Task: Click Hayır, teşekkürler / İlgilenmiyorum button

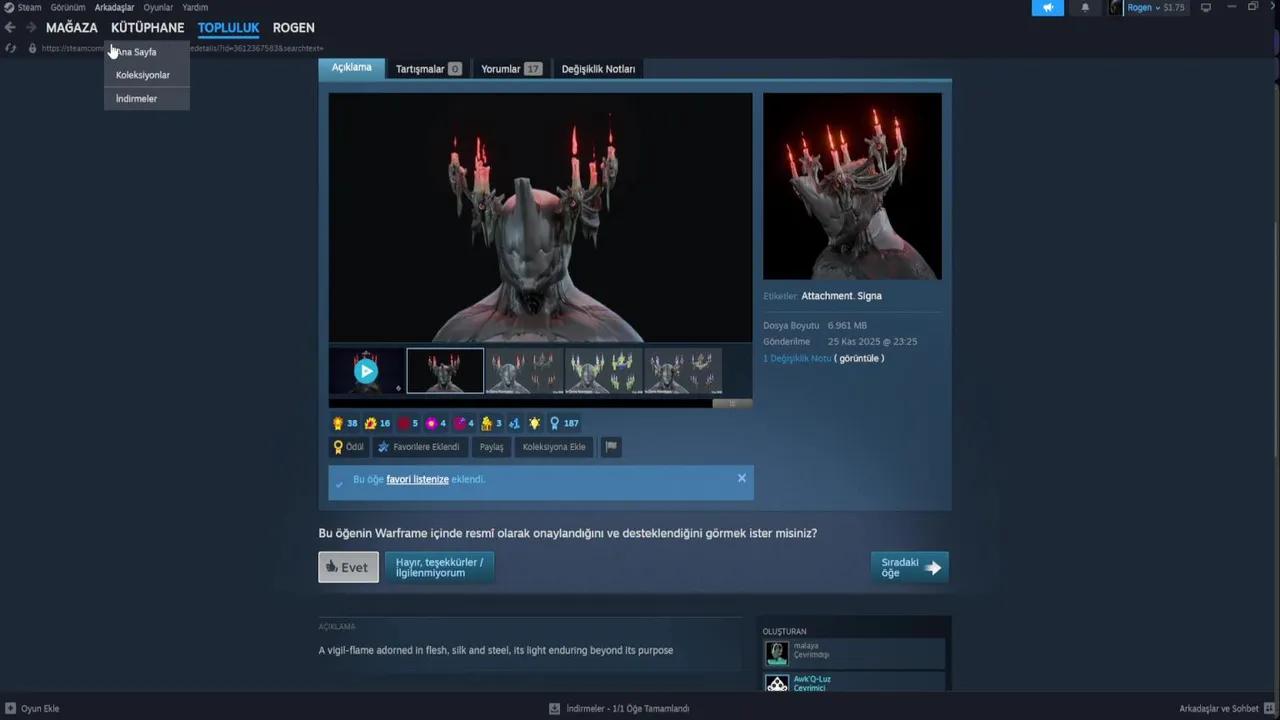Action: click(439, 567)
